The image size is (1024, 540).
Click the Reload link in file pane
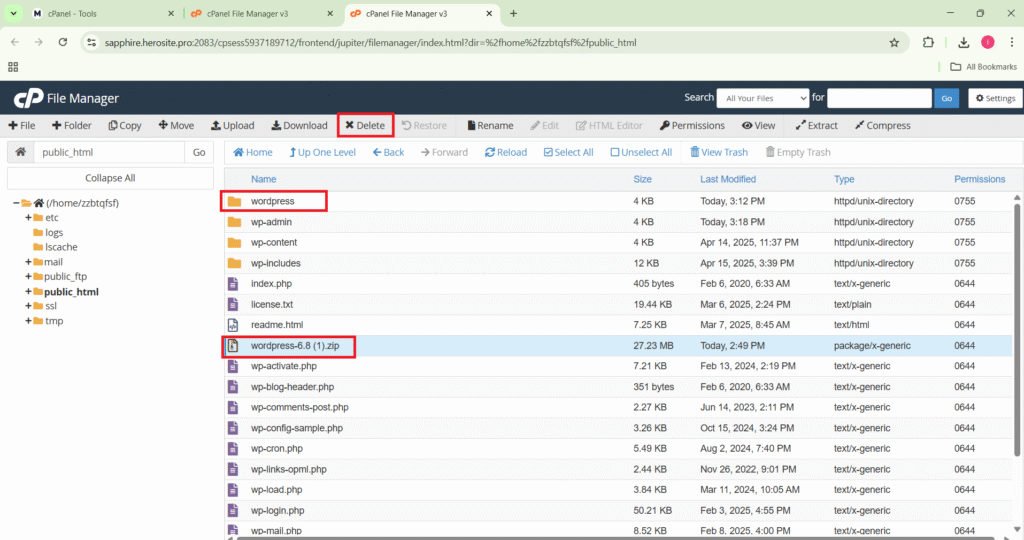point(505,152)
